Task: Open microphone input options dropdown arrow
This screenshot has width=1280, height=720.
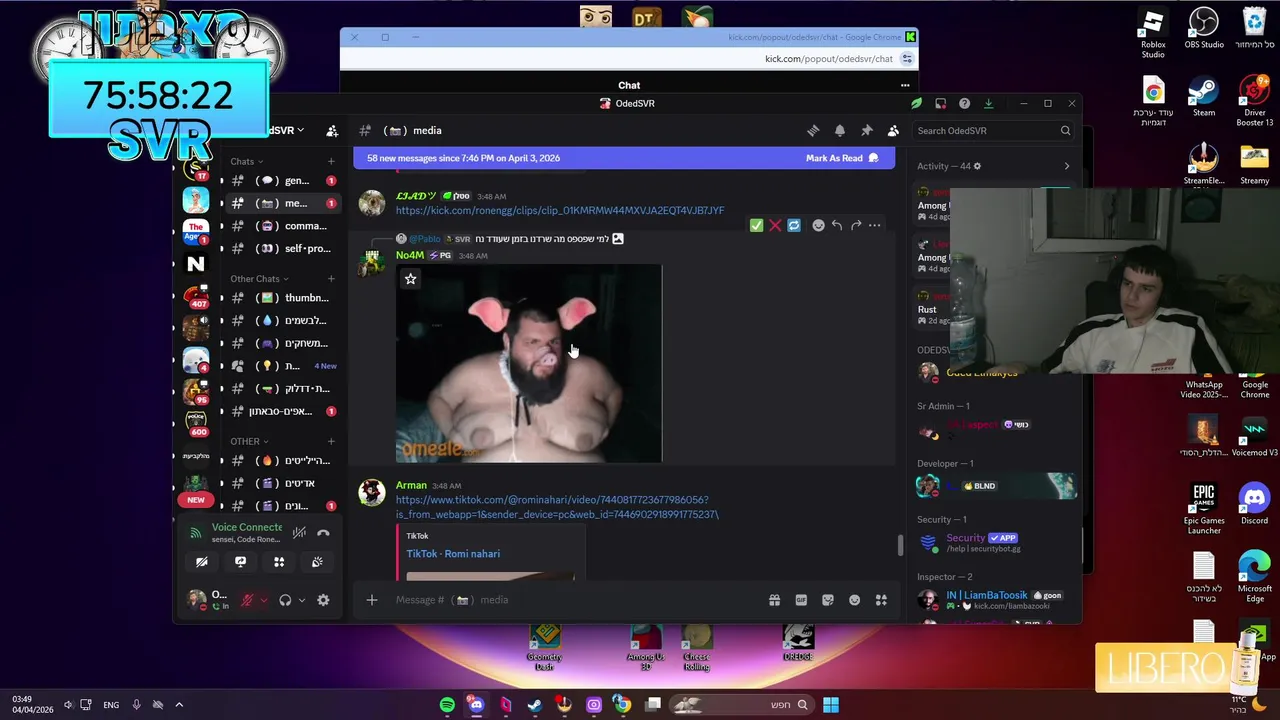Action: [x=263, y=600]
